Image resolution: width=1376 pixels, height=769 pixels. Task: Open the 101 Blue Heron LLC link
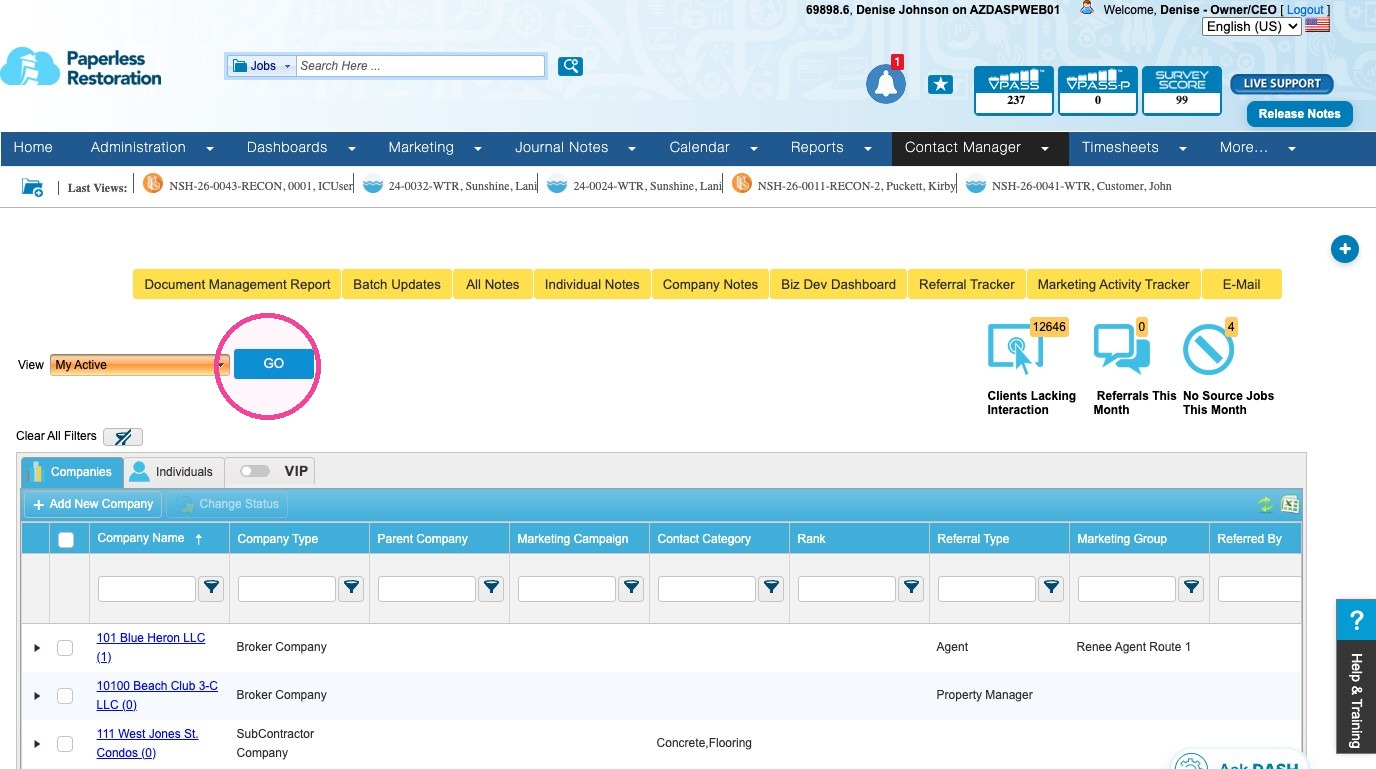151,647
